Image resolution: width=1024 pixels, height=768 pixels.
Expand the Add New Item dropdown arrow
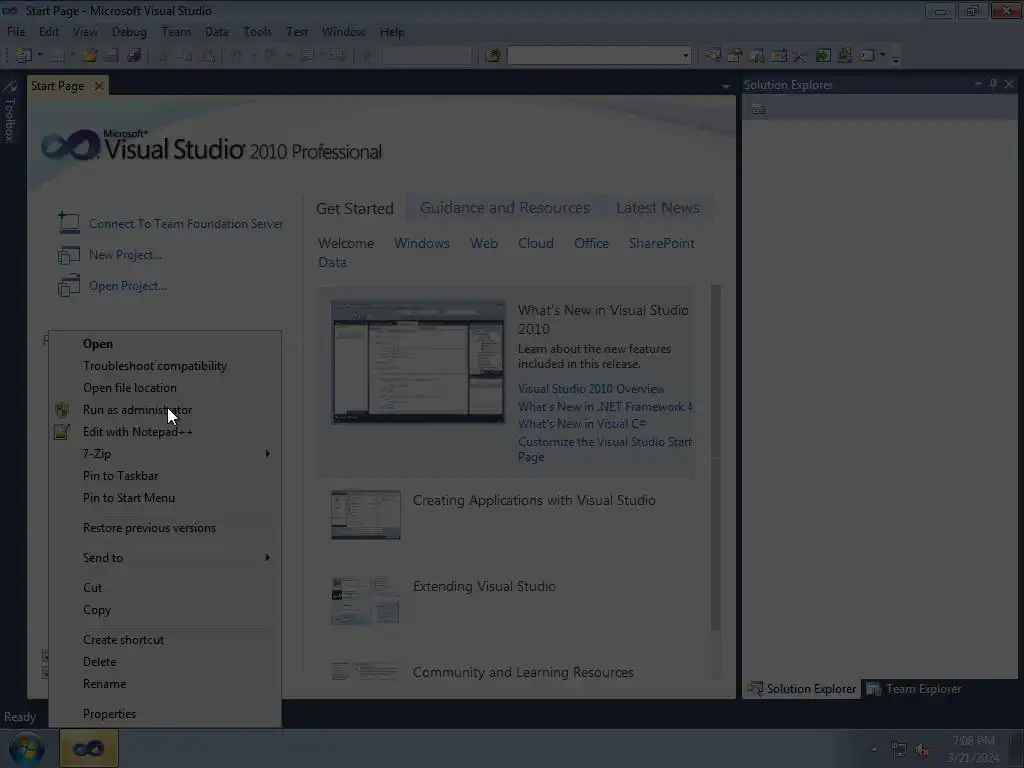(72, 56)
